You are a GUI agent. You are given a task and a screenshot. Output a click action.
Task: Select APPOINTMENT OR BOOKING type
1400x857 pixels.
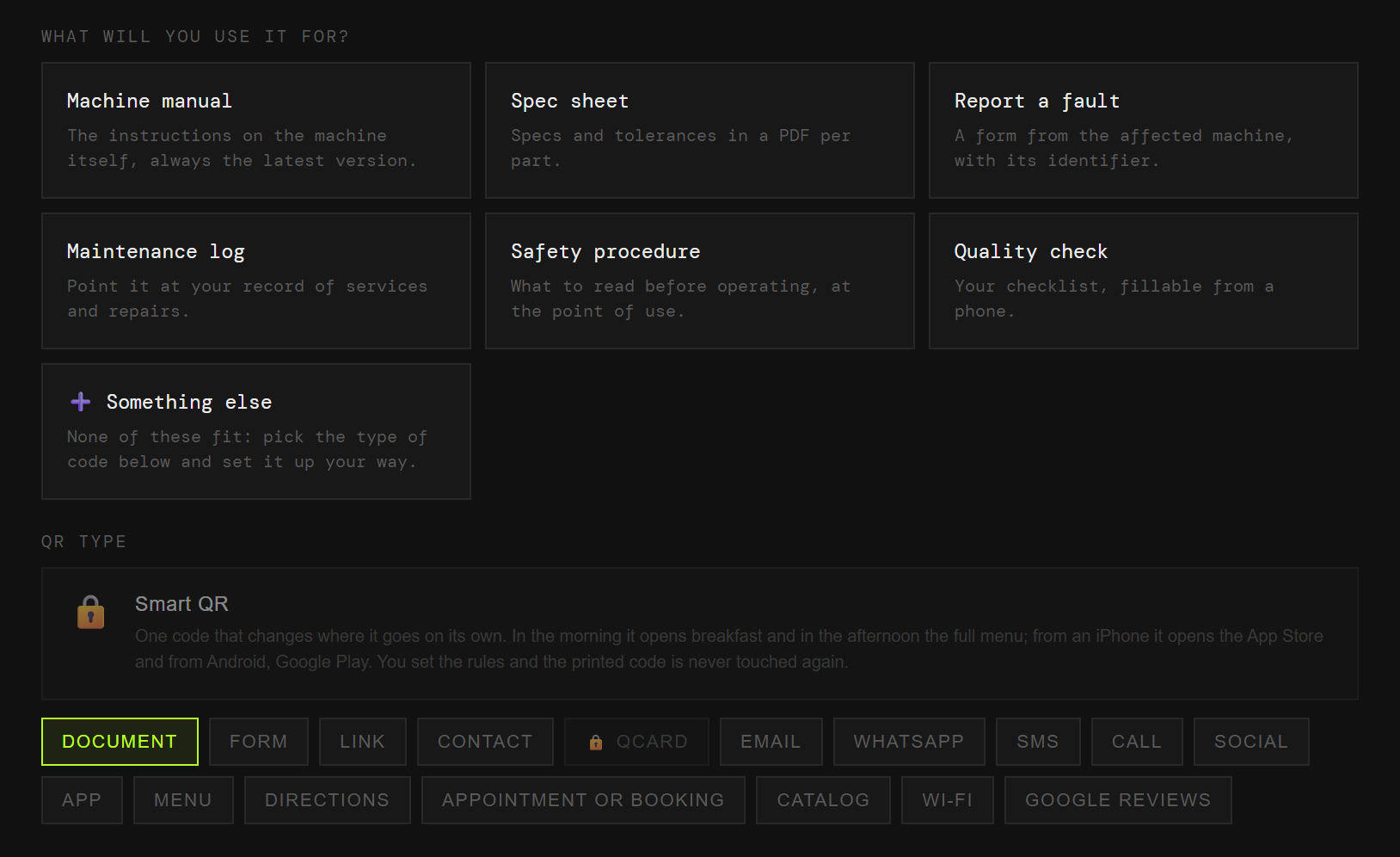tap(583, 800)
